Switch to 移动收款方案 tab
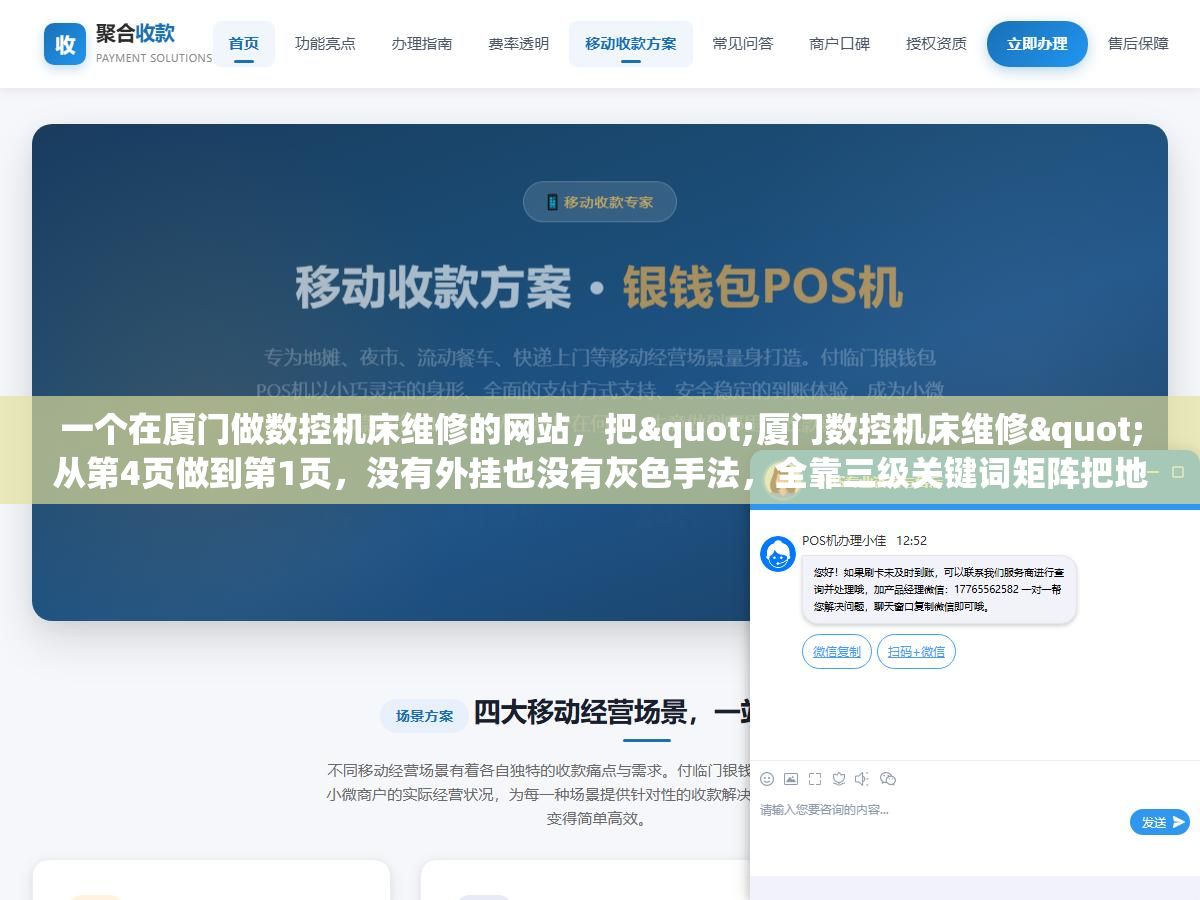1200x900 pixels. coord(631,44)
